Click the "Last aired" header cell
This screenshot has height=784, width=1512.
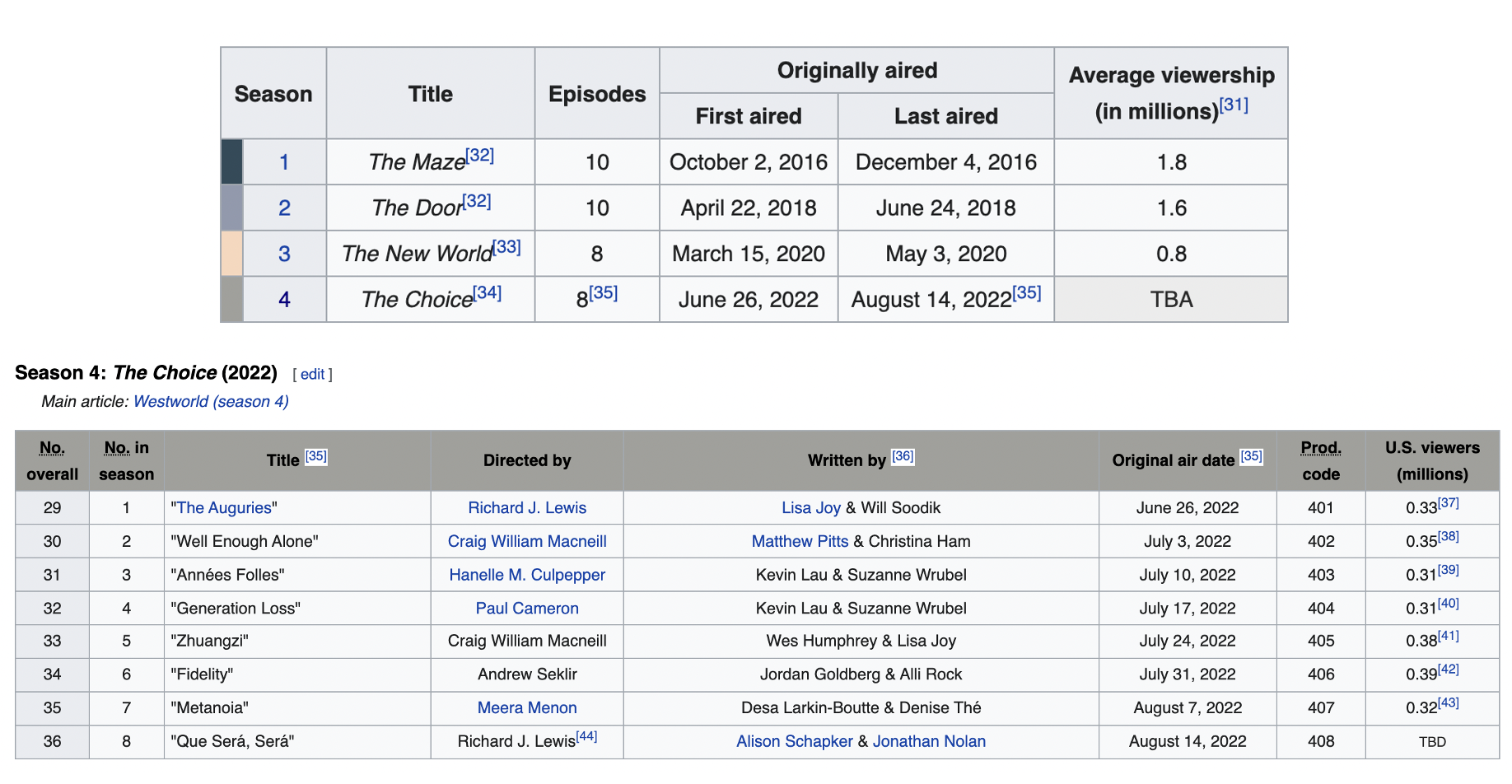(x=946, y=116)
